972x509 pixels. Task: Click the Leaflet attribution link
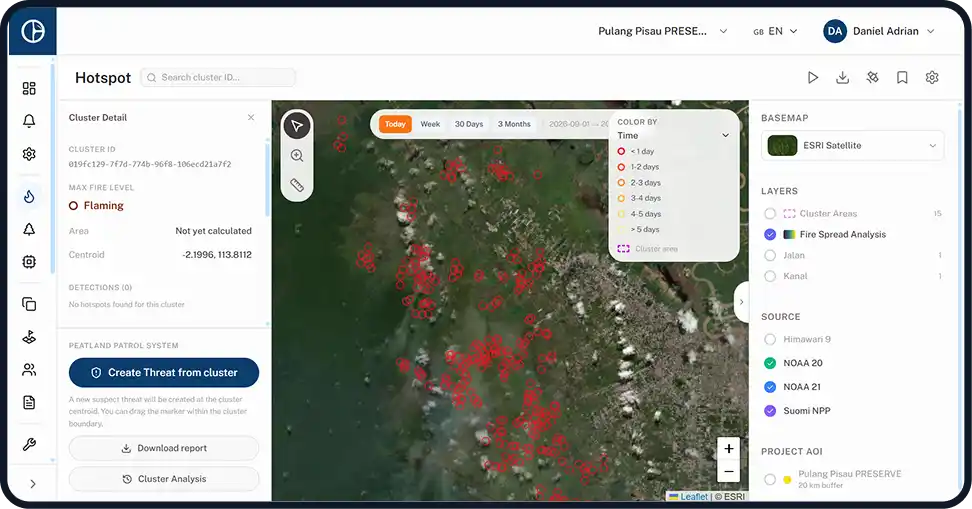pos(694,497)
